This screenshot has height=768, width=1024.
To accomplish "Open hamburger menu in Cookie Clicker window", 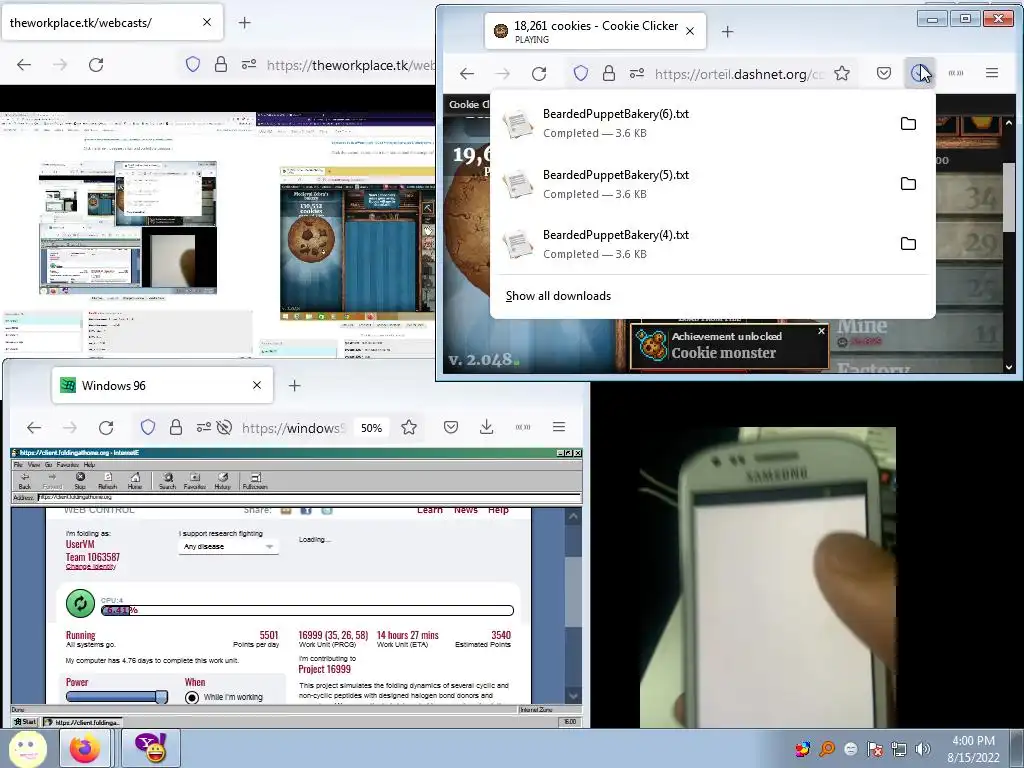I will tap(991, 73).
